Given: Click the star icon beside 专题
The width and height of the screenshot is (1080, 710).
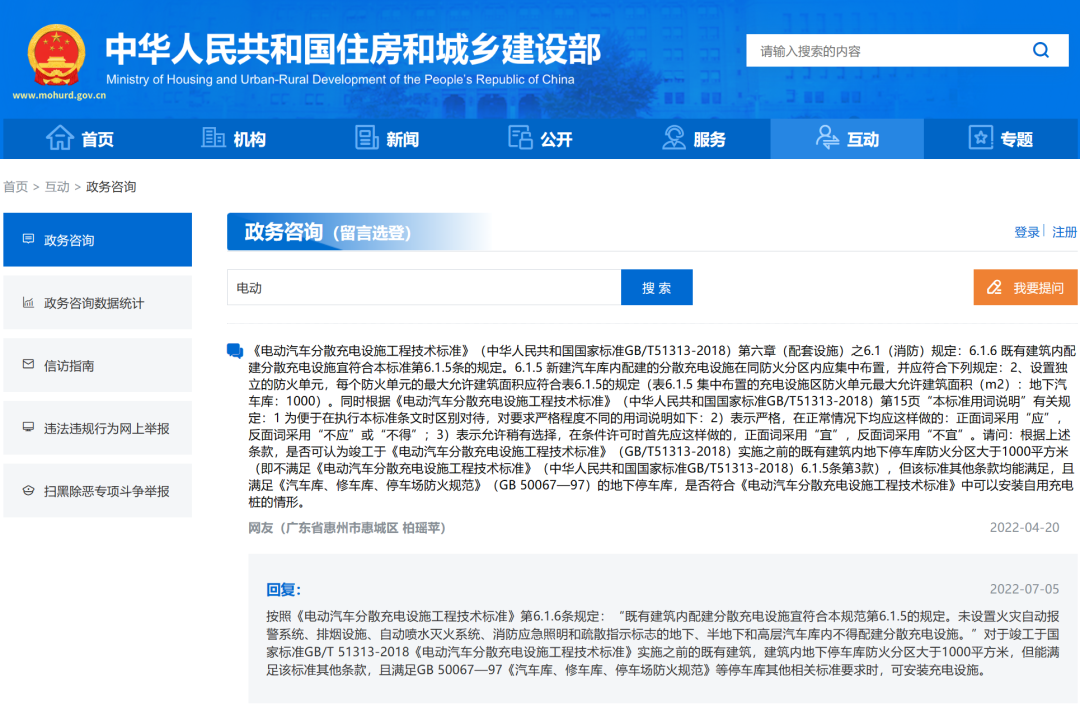Looking at the screenshot, I should [981, 139].
